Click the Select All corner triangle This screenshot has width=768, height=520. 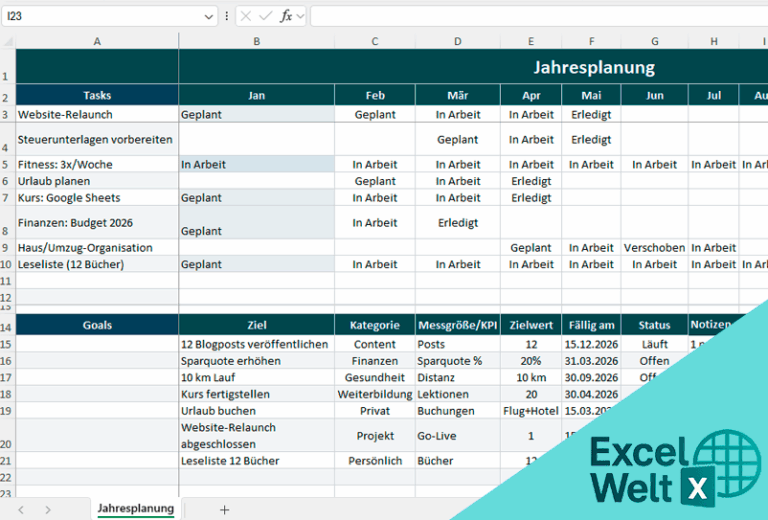pyautogui.click(x=8, y=42)
